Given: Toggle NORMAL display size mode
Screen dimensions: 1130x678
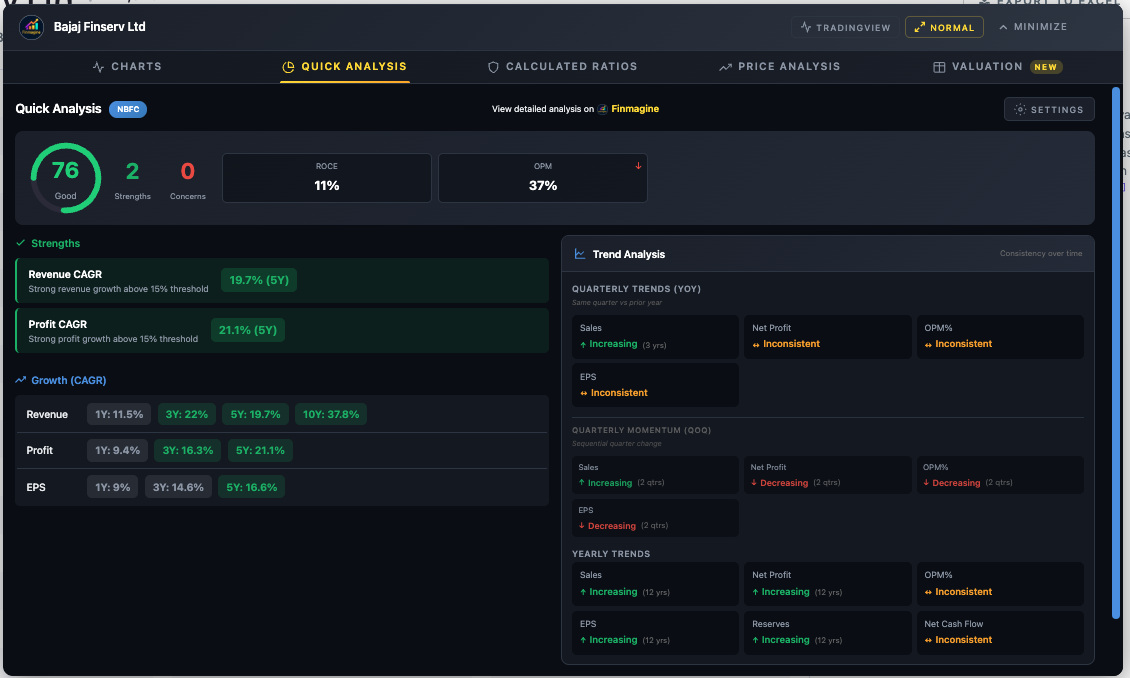Looking at the screenshot, I should 944,28.
